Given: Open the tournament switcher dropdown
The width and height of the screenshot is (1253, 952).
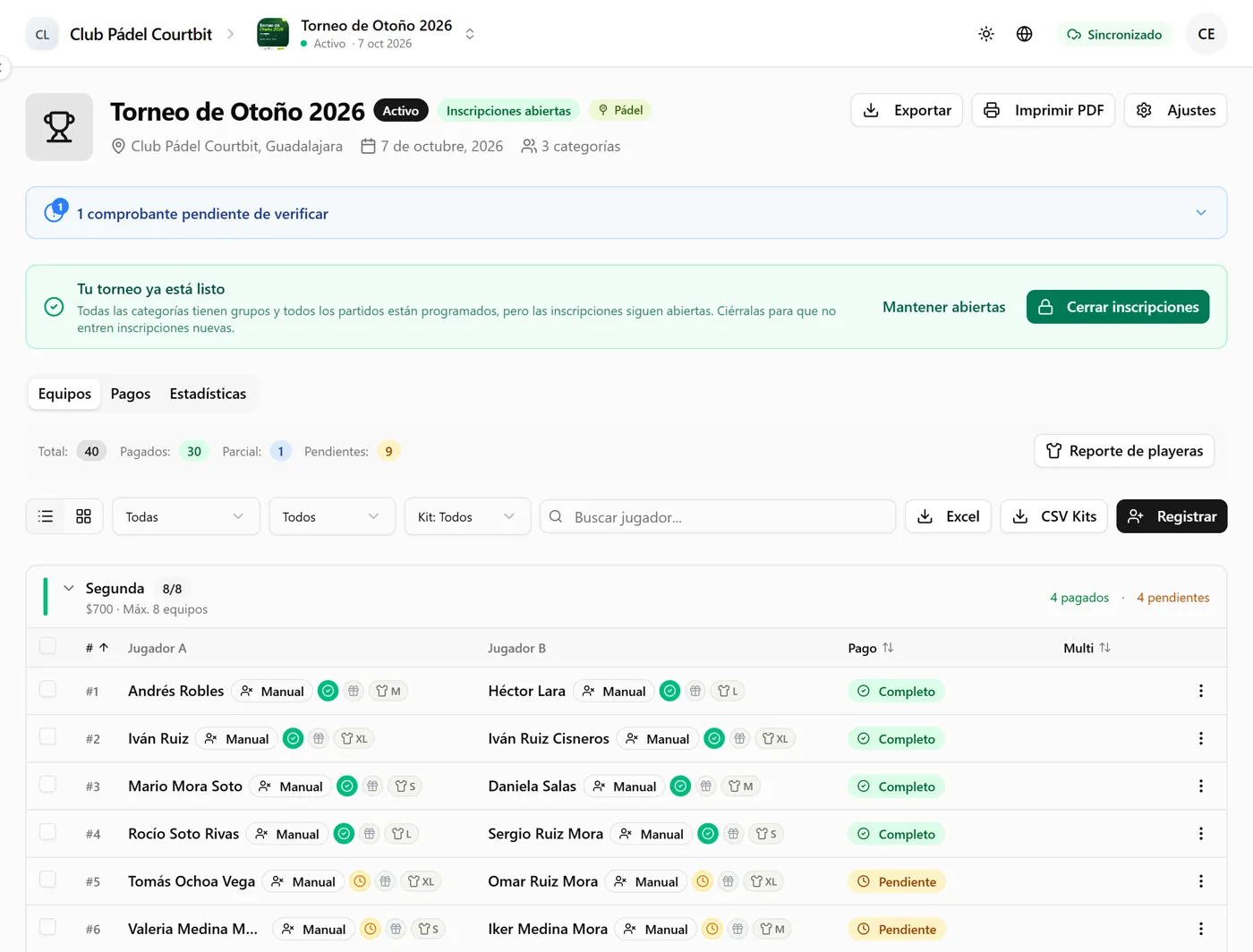Looking at the screenshot, I should tap(470, 34).
